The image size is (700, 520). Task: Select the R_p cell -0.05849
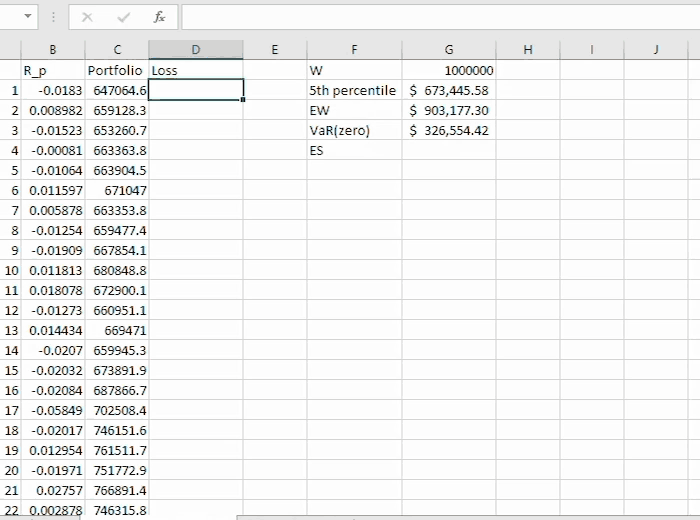(x=53, y=410)
